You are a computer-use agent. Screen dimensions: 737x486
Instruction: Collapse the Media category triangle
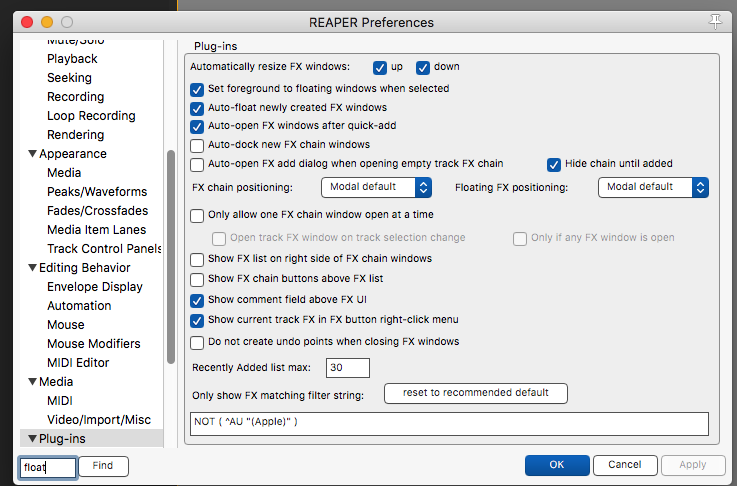pos(32,382)
